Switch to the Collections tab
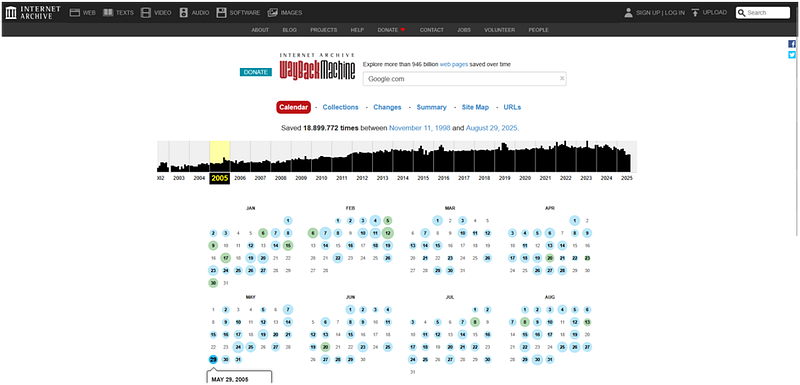The height and width of the screenshot is (385, 800). [x=340, y=107]
